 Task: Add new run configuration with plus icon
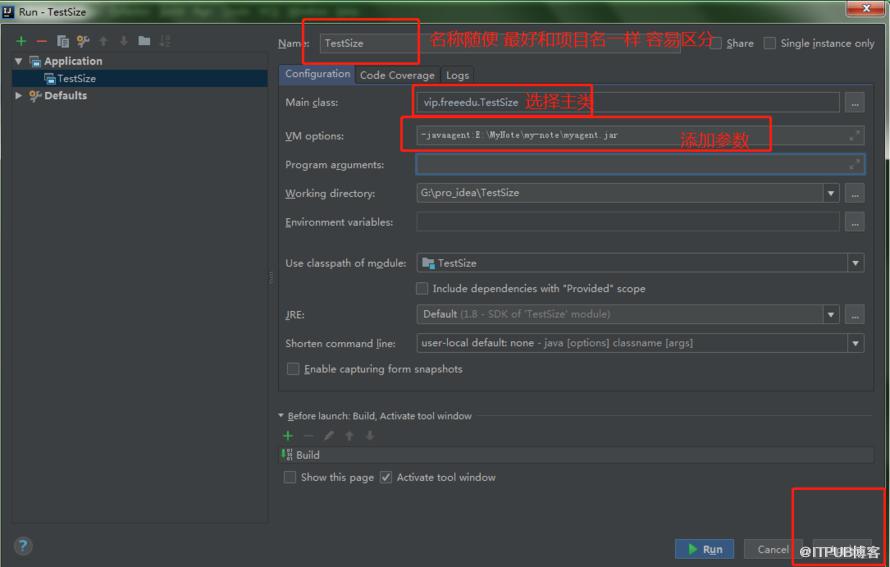pyautogui.click(x=22, y=41)
